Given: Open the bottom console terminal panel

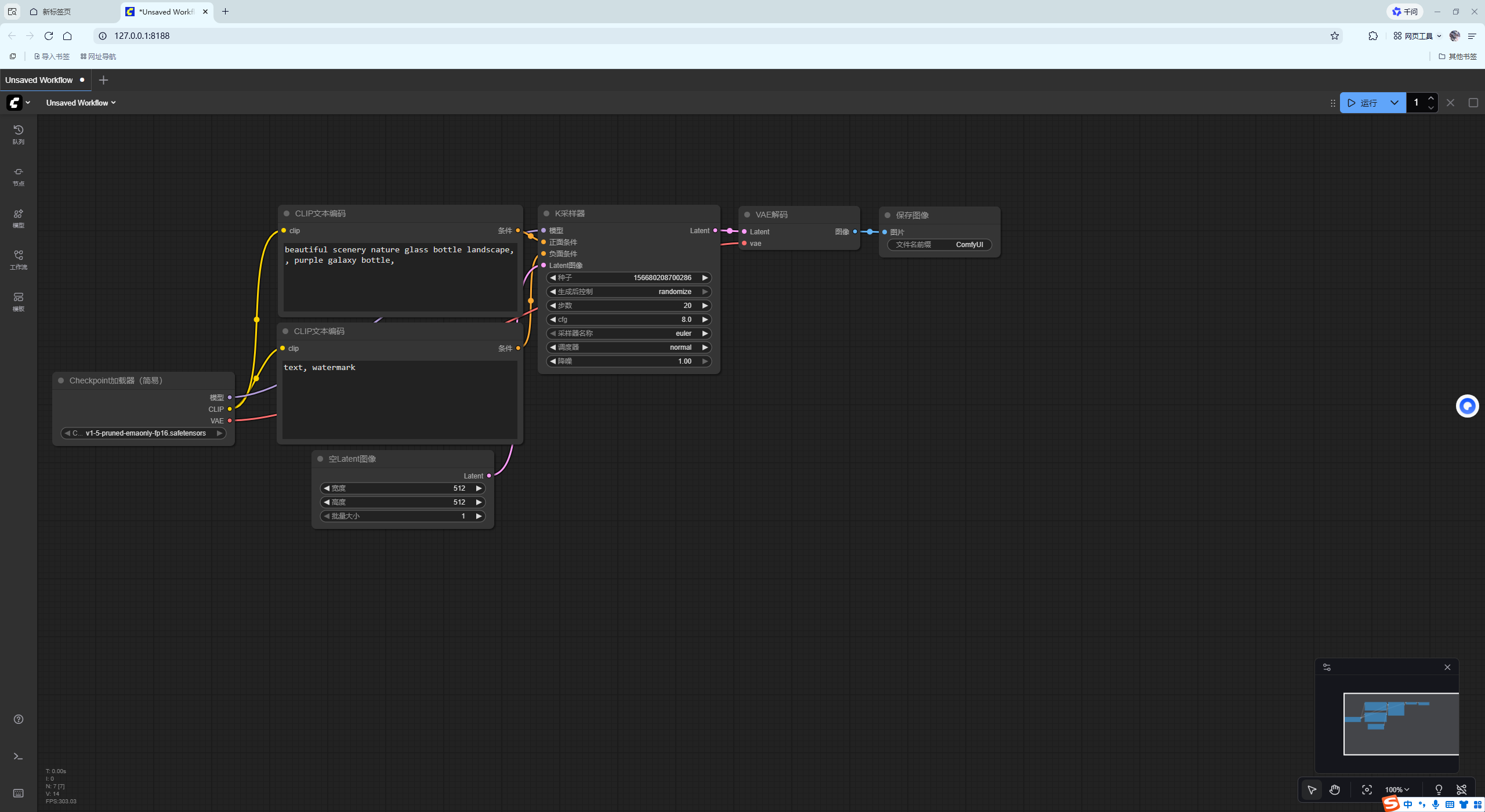Looking at the screenshot, I should [19, 756].
